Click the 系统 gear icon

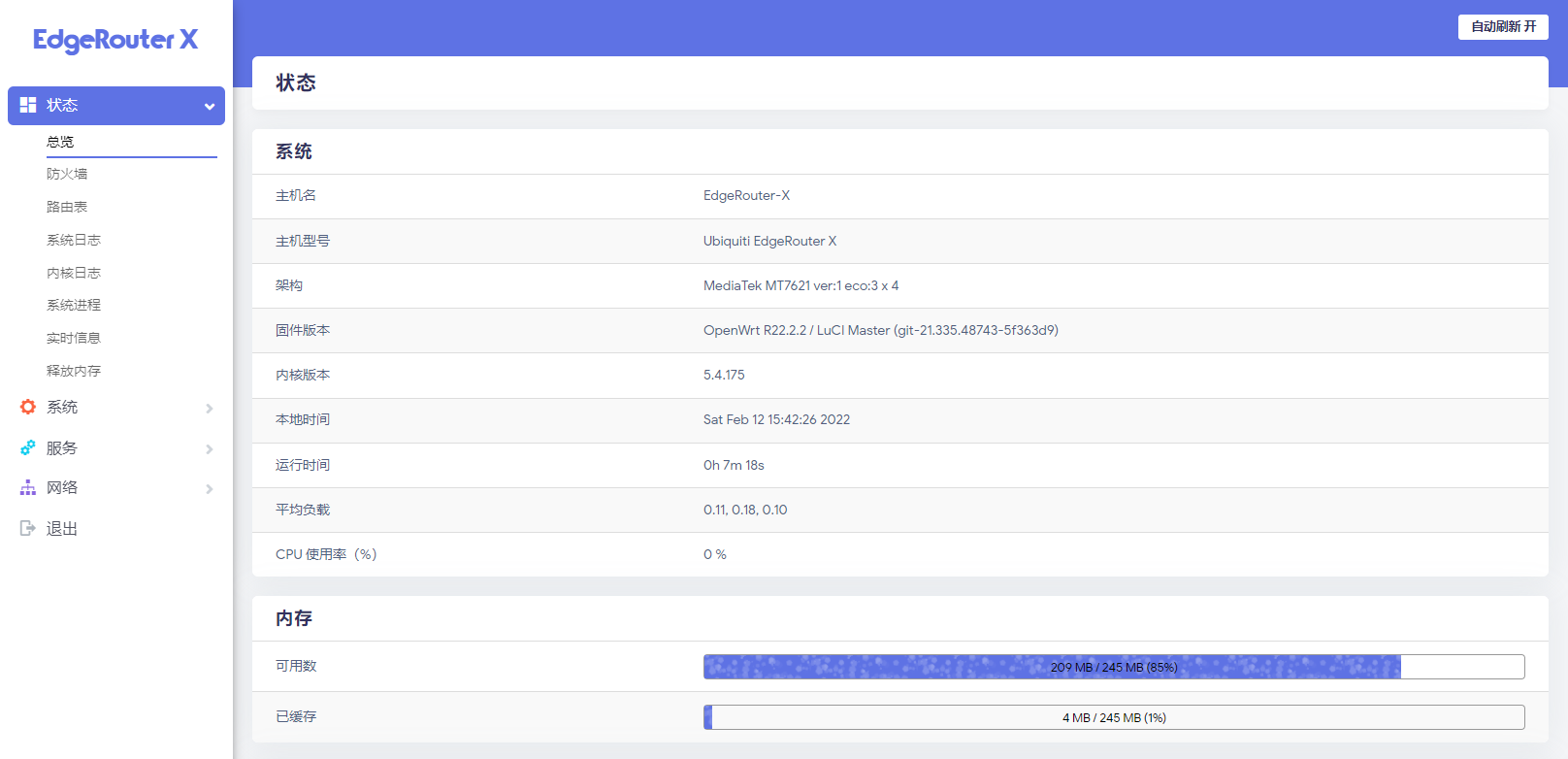[28, 407]
